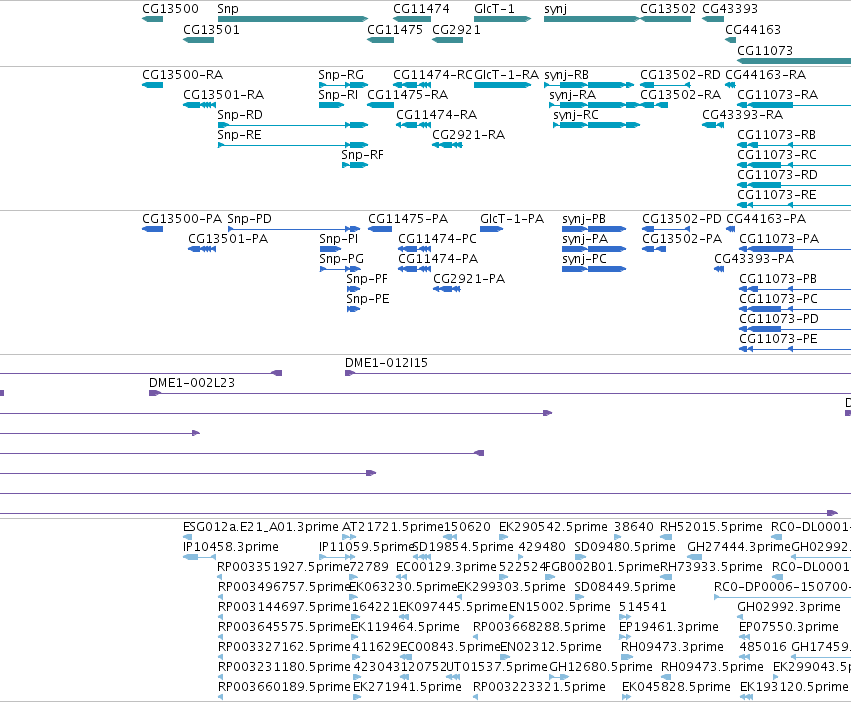Open the CG13501-RA transcript label
This screenshot has height=702, width=851.
[224, 95]
